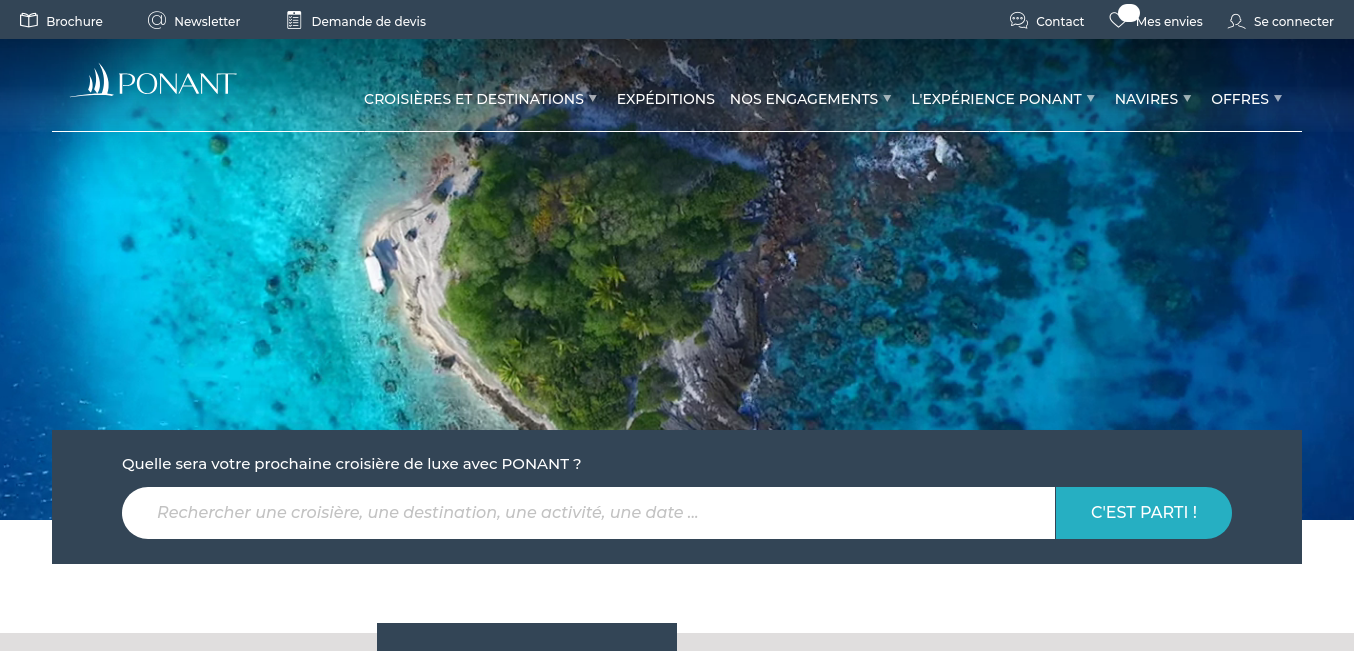Click the Demande de devis document icon
Image resolution: width=1366 pixels, height=651 pixels.
(294, 20)
